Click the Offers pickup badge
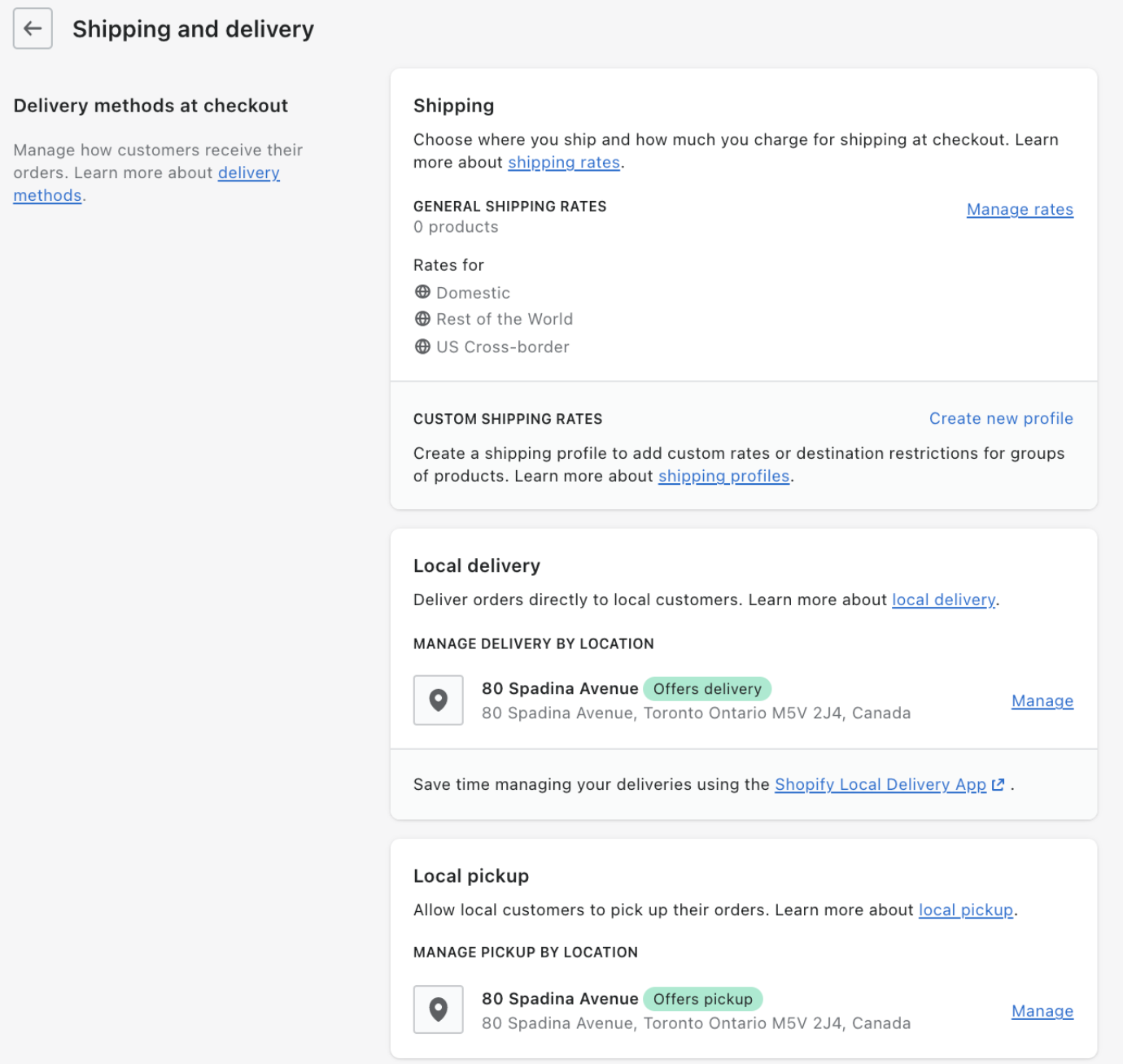 tap(702, 999)
